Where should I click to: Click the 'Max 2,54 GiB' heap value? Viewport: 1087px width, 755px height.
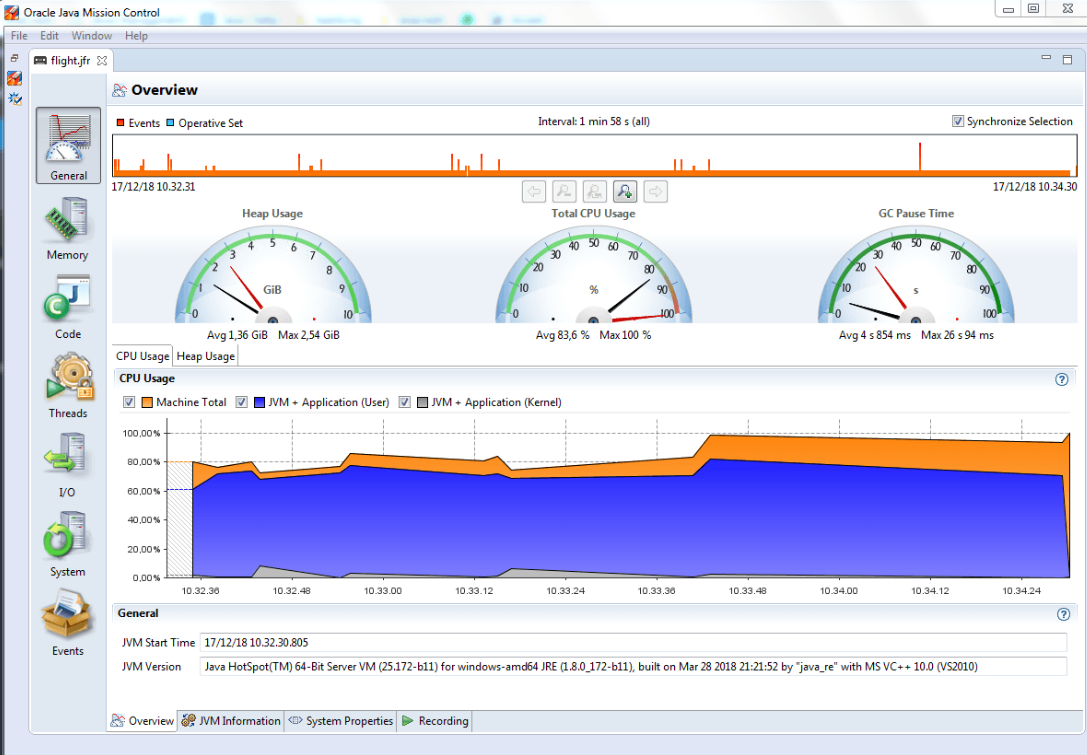[x=308, y=335]
